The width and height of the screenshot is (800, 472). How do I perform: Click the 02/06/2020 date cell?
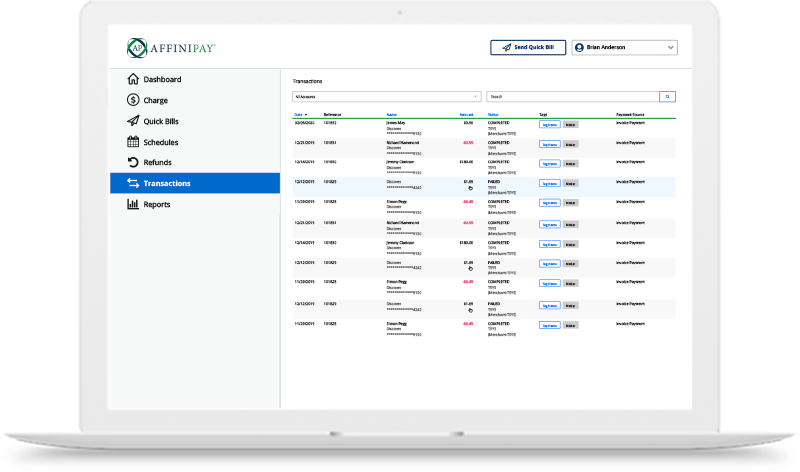point(305,123)
